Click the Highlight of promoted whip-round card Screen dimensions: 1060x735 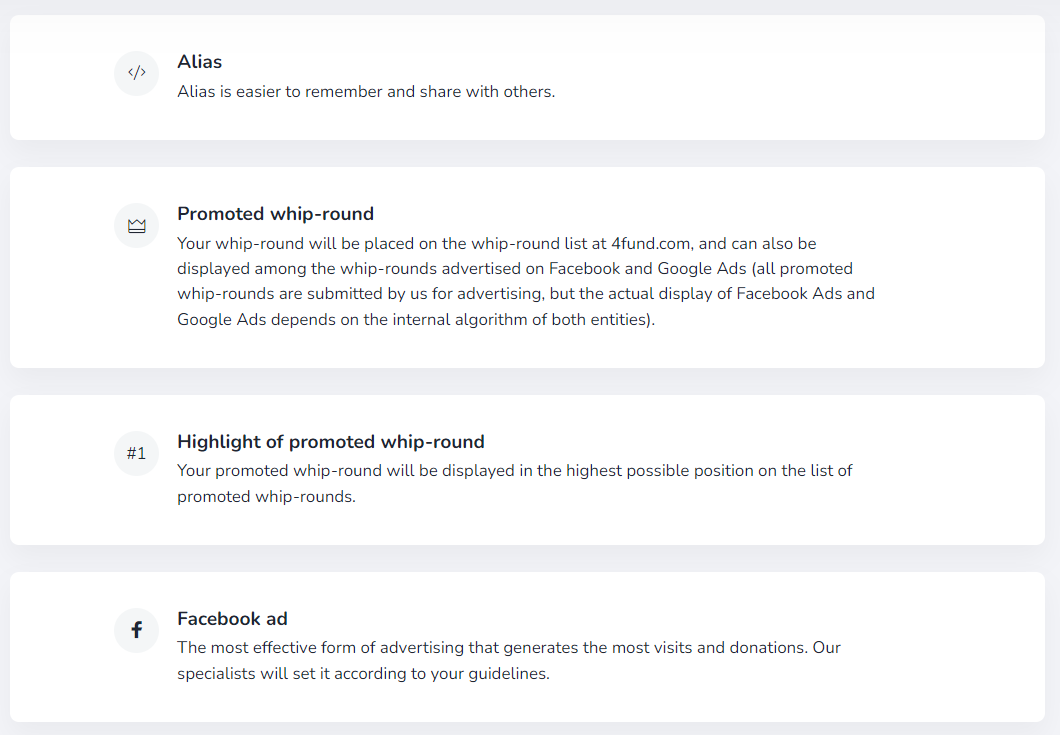527,470
